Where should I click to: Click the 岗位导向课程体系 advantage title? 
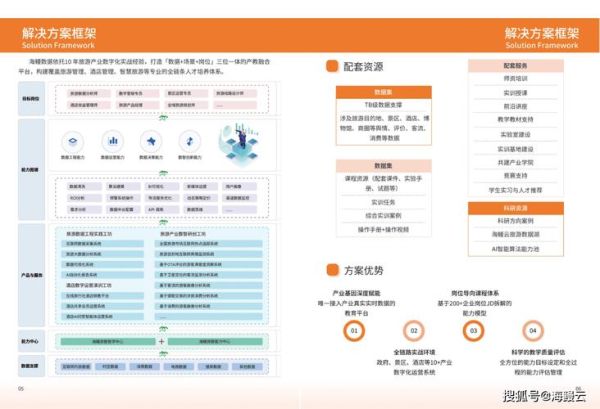(475, 293)
